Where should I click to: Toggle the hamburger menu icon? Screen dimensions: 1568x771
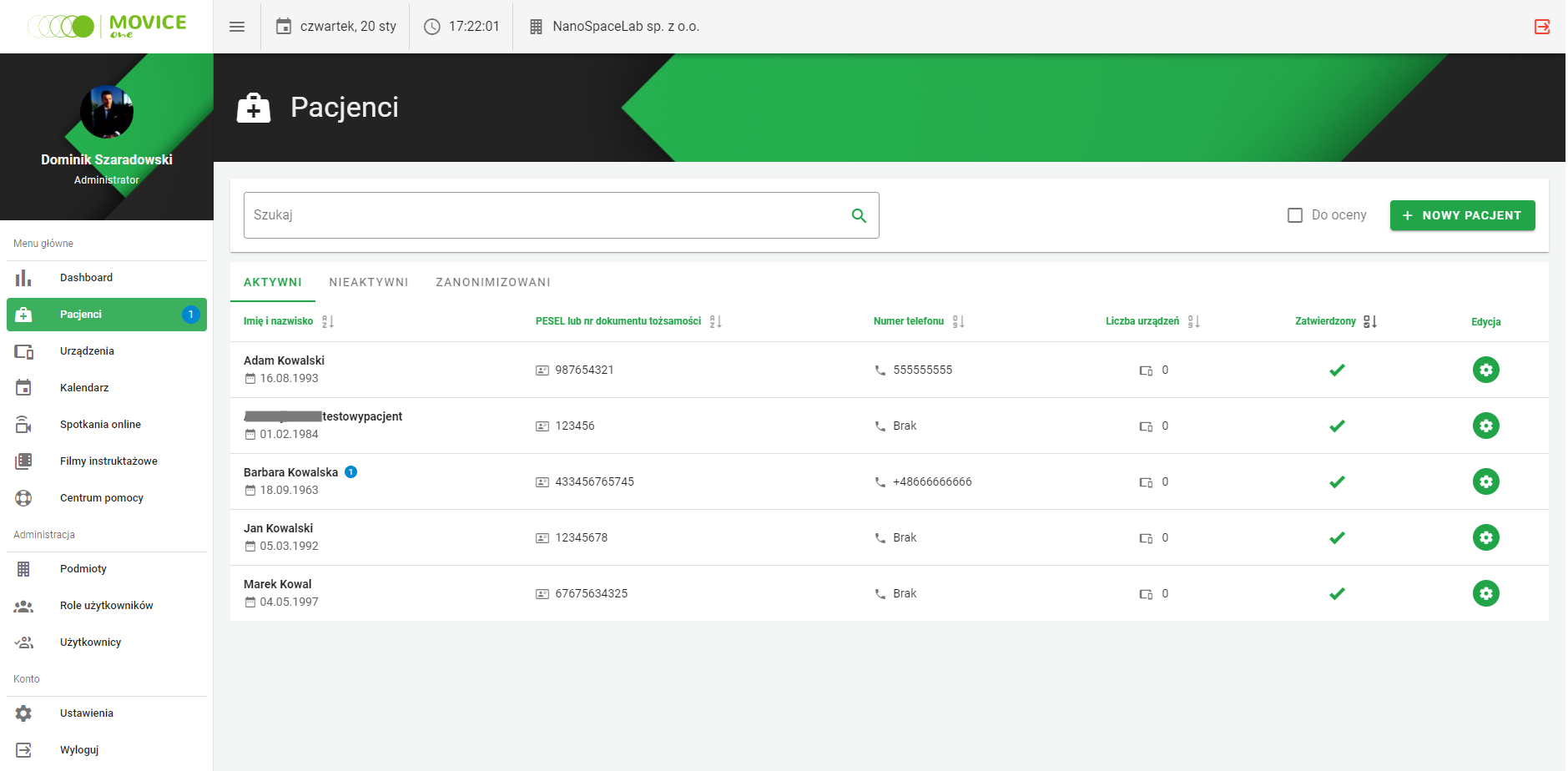pos(237,27)
